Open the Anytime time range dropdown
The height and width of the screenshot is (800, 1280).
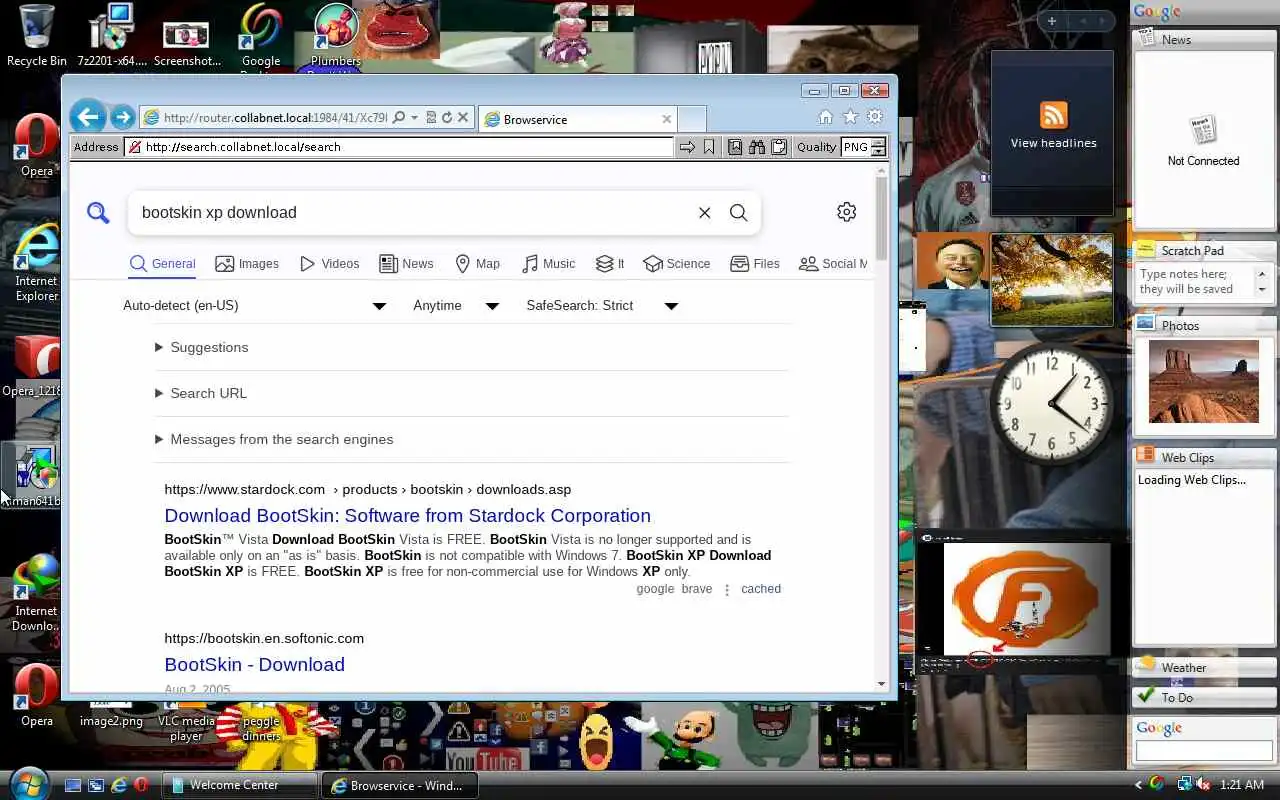[456, 305]
